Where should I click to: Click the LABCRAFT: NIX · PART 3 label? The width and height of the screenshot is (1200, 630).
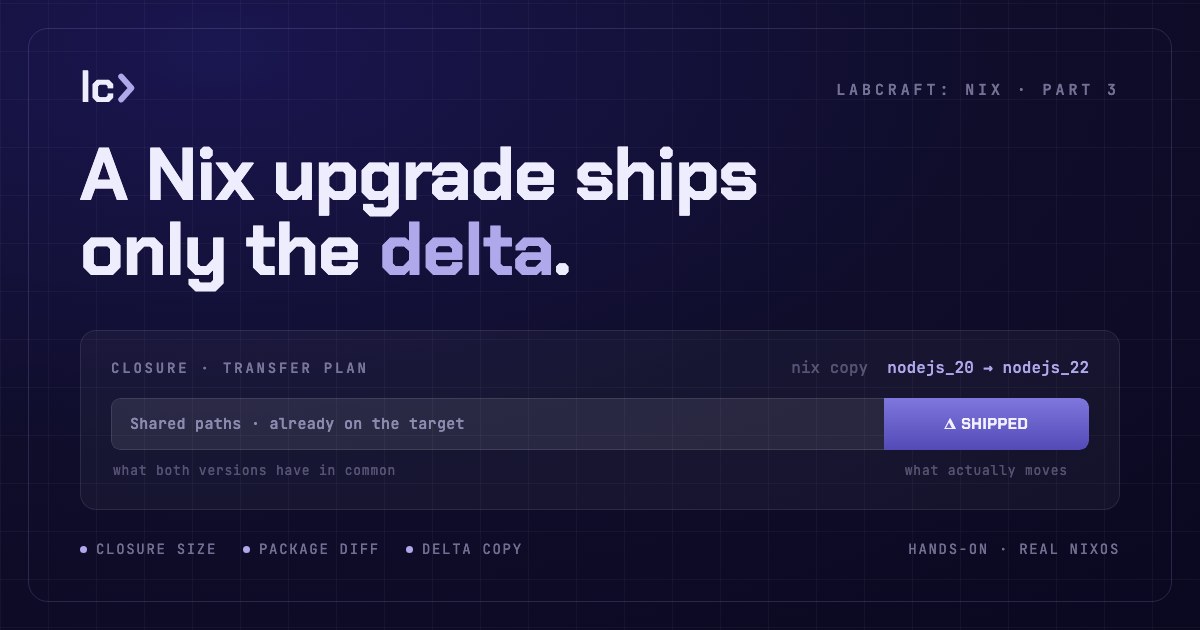(977, 90)
